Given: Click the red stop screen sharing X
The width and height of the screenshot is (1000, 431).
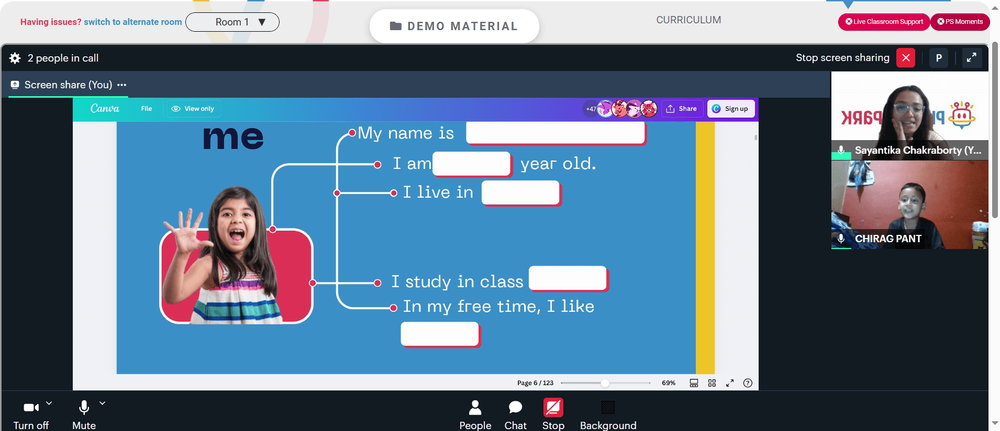Looking at the screenshot, I should point(906,58).
